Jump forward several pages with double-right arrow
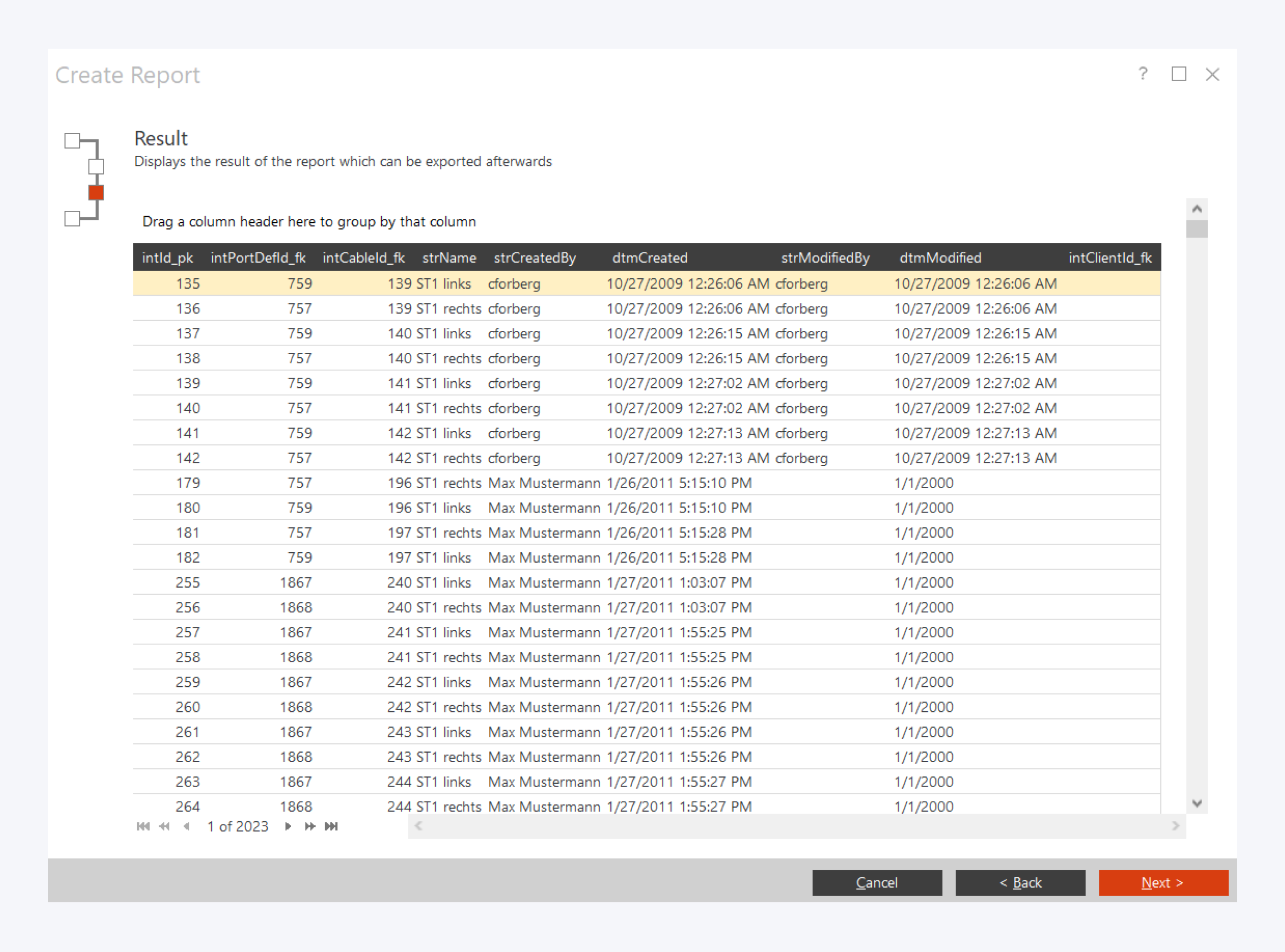 coord(310,826)
